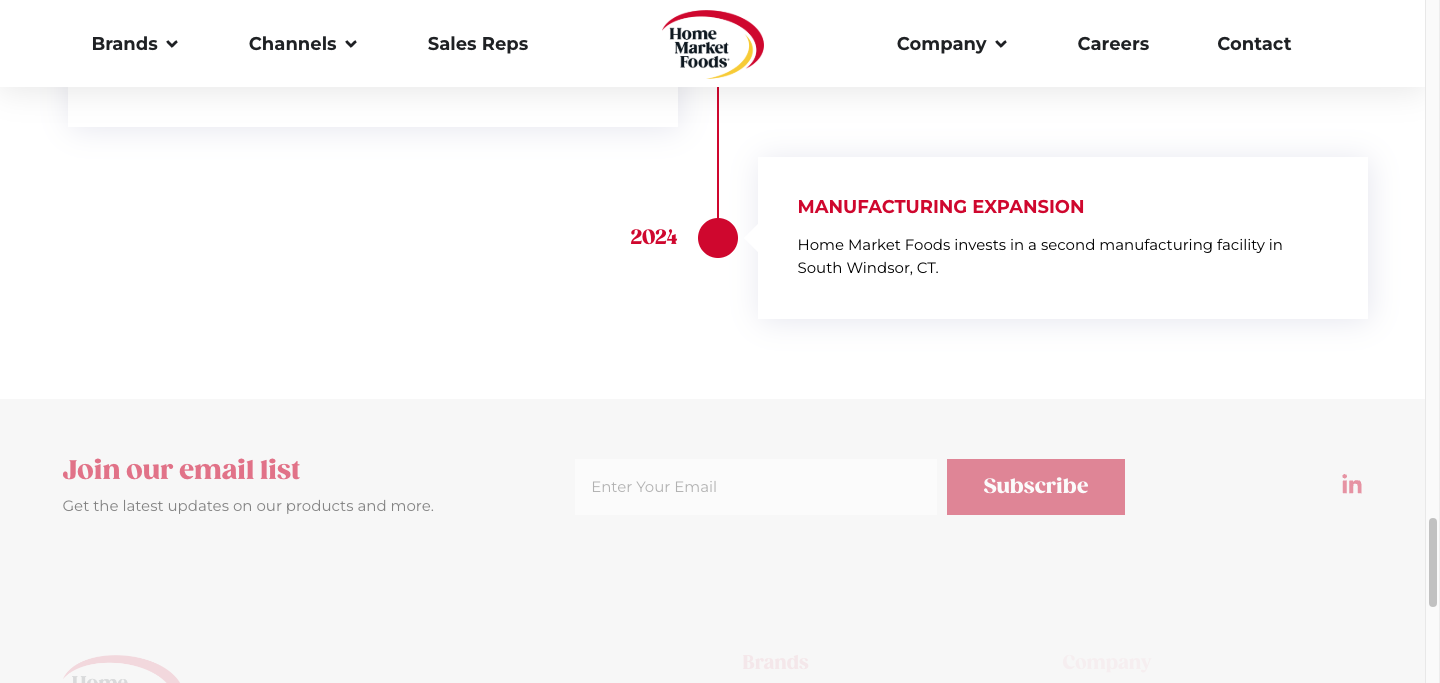Click the 2024 year label
The image size is (1440, 683).
654,237
